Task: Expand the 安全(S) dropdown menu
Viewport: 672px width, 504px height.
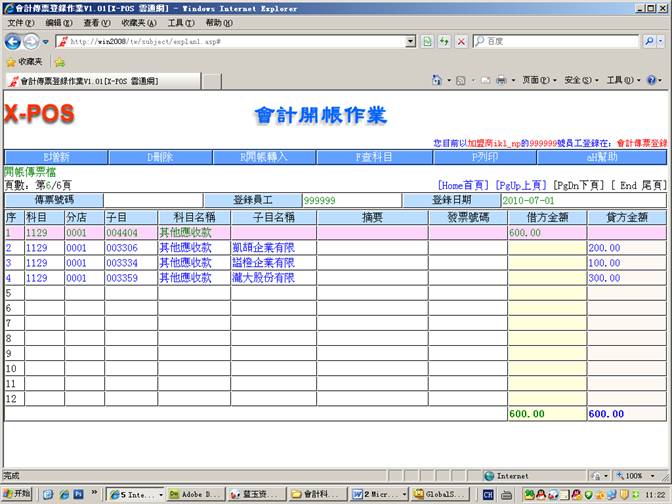Action: (577, 80)
